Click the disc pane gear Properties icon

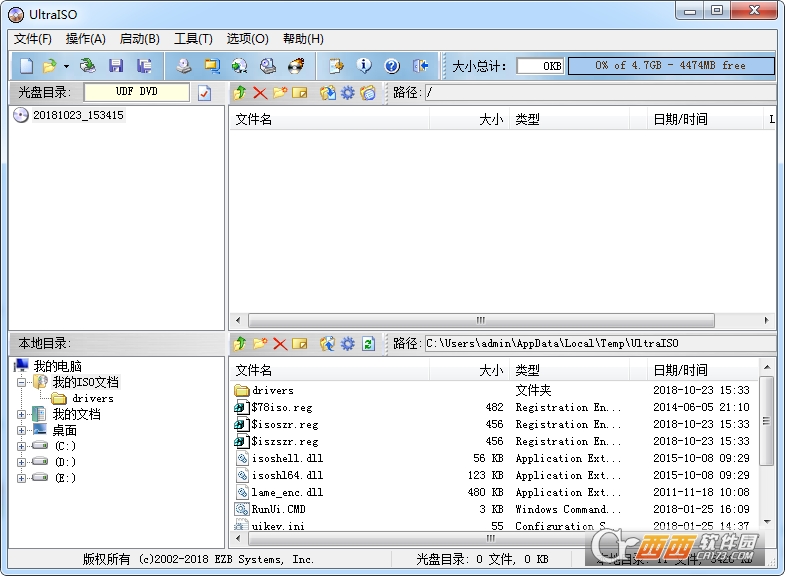pyautogui.click(x=348, y=93)
